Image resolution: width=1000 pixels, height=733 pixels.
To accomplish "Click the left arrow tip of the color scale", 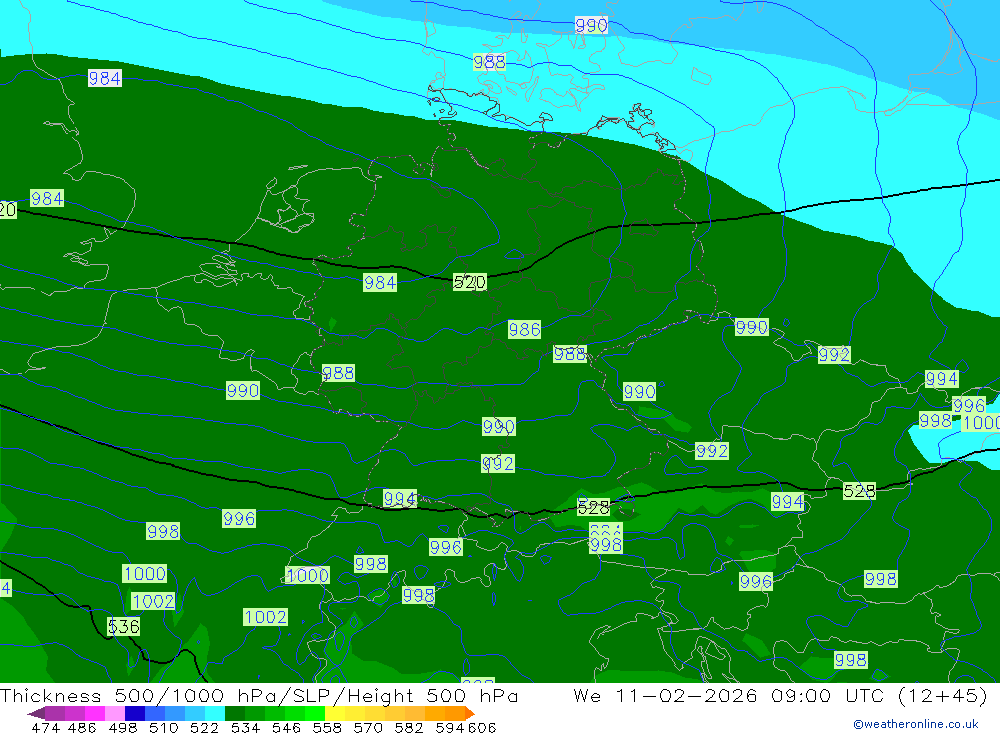I will point(36,713).
